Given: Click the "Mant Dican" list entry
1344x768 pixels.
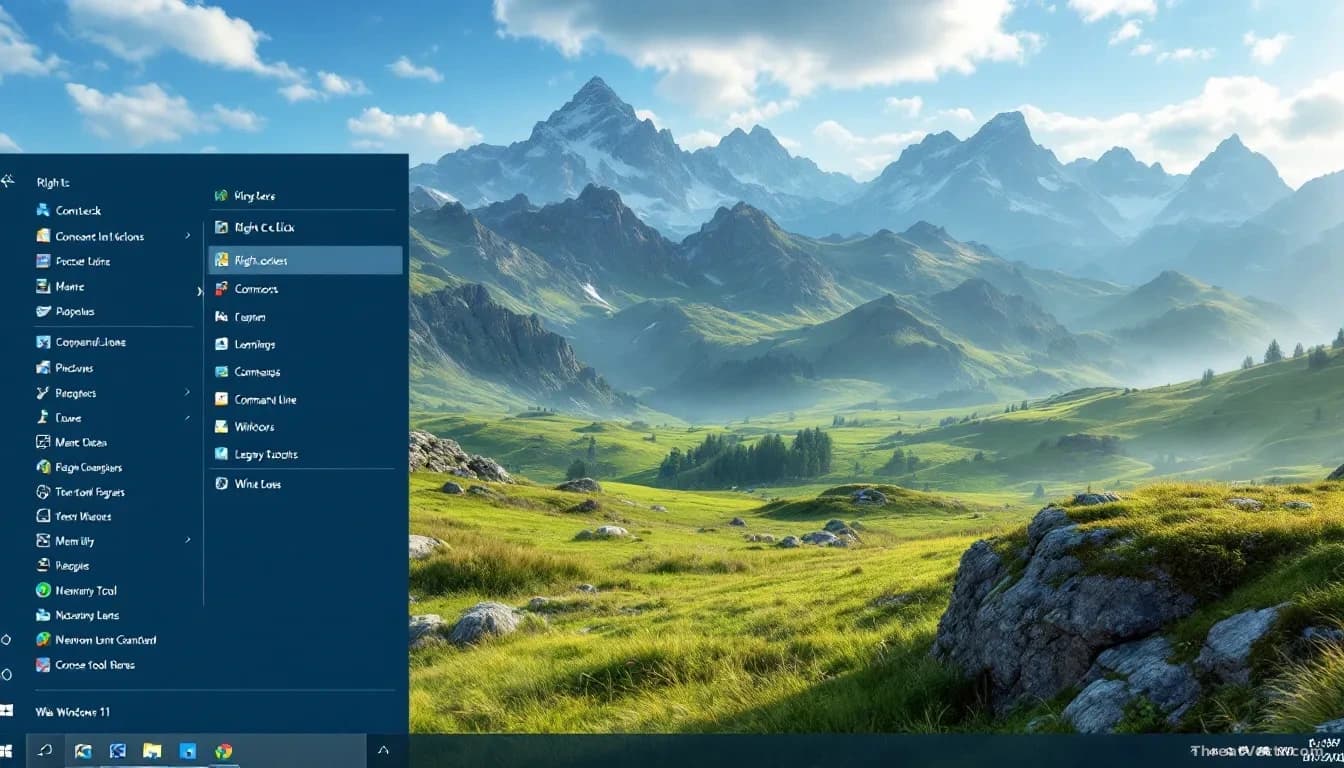Looking at the screenshot, I should click(81, 442).
